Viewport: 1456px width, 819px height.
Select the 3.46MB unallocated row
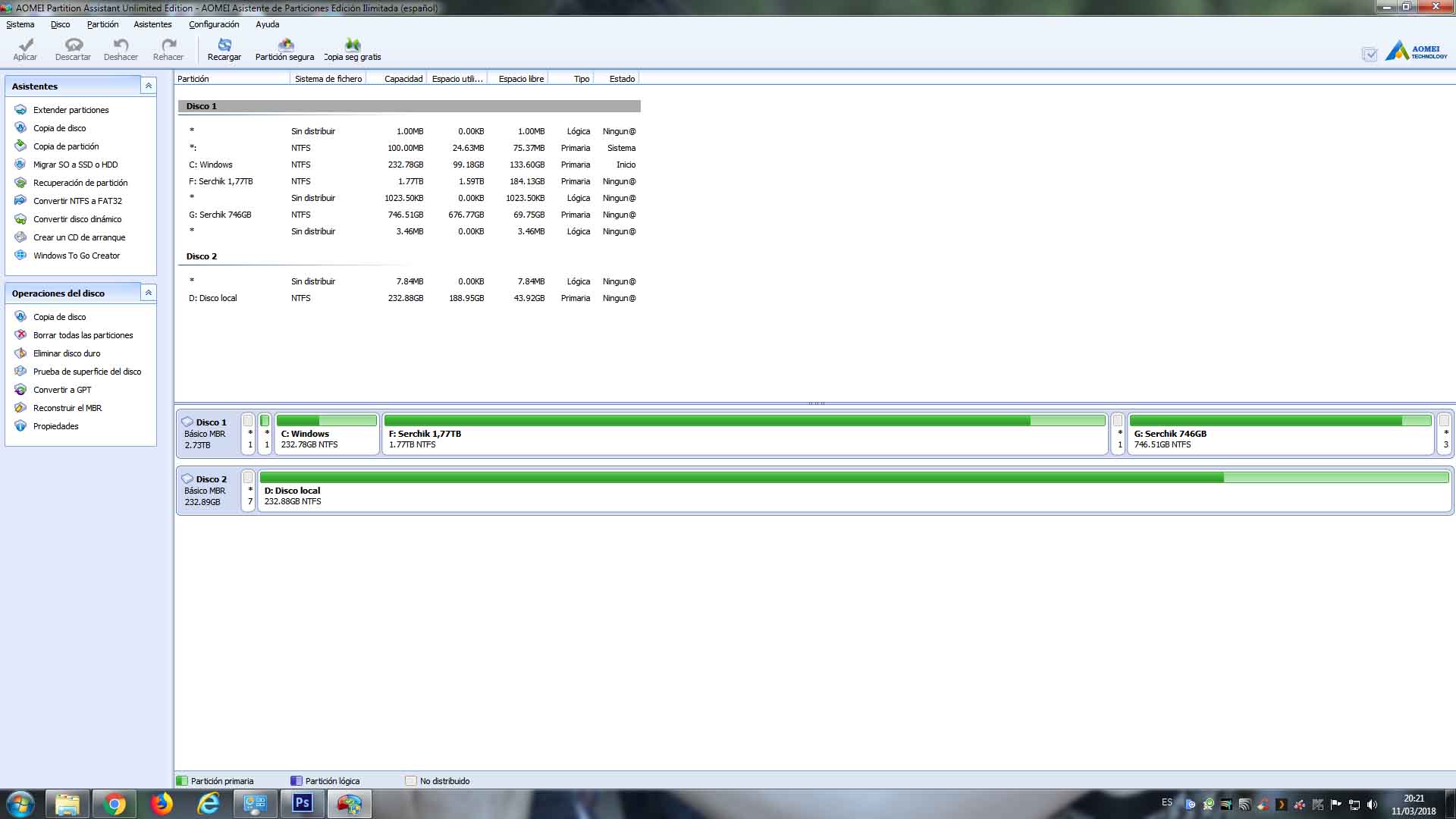(409, 231)
